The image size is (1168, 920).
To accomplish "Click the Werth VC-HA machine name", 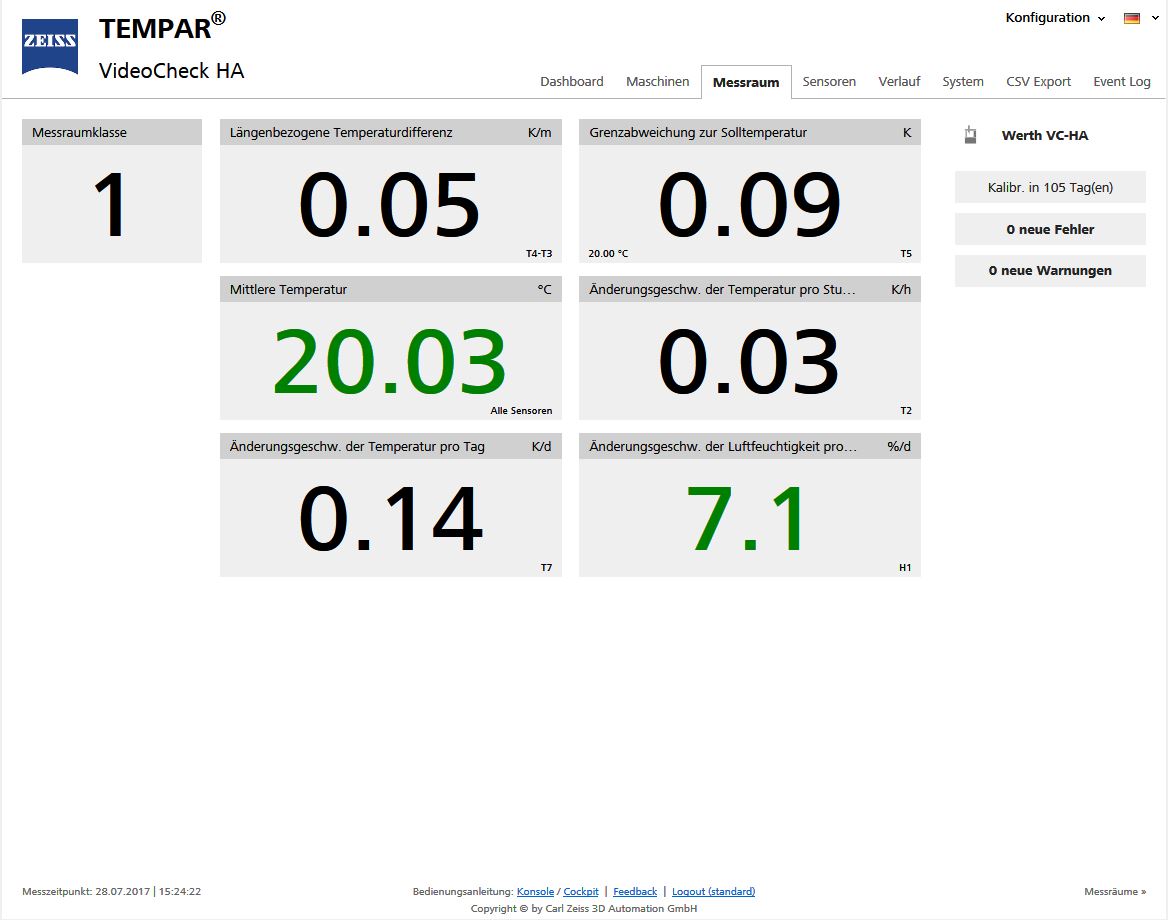I will tap(1044, 136).
